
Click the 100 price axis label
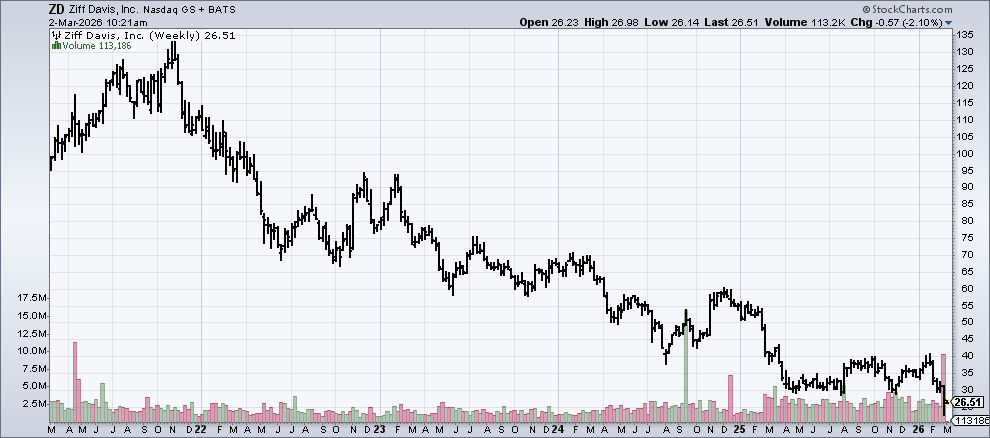(964, 153)
